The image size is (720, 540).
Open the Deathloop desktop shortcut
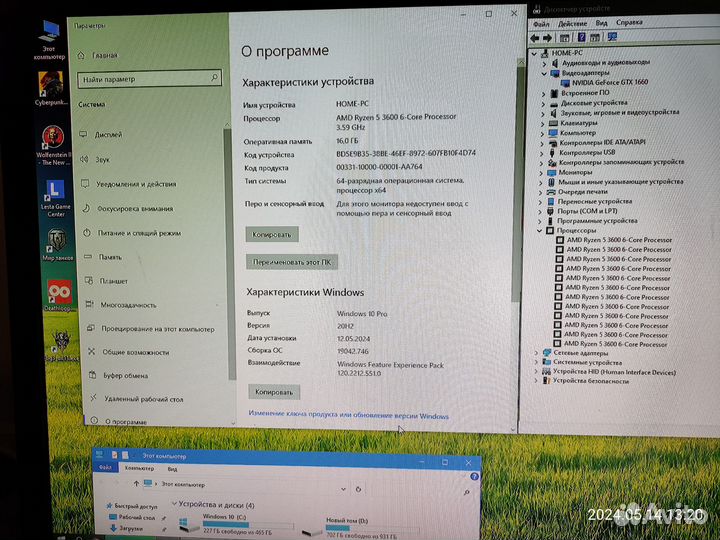[x=59, y=295]
